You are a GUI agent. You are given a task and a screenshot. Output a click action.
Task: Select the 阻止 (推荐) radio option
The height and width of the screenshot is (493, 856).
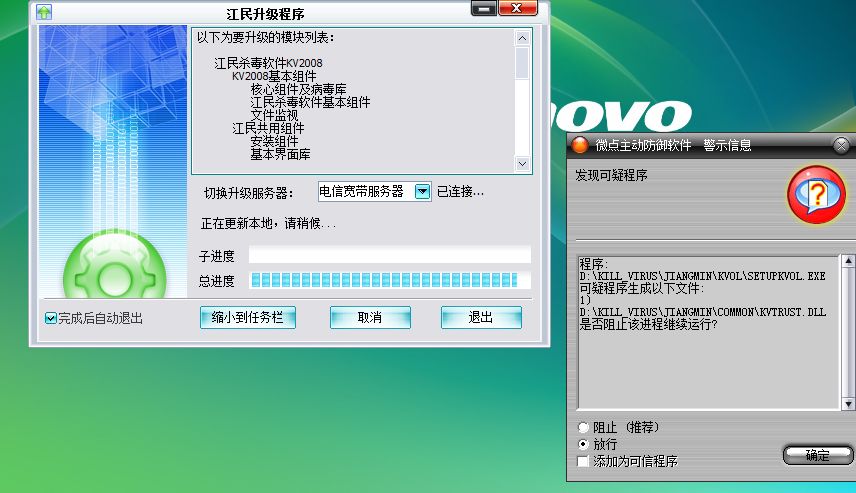[584, 427]
